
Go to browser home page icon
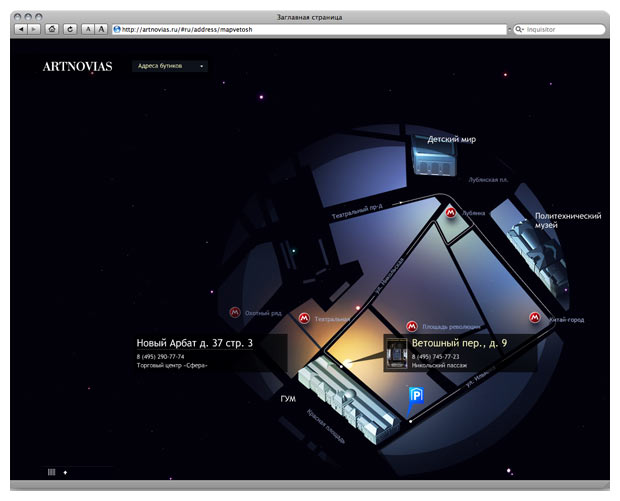click(52, 30)
